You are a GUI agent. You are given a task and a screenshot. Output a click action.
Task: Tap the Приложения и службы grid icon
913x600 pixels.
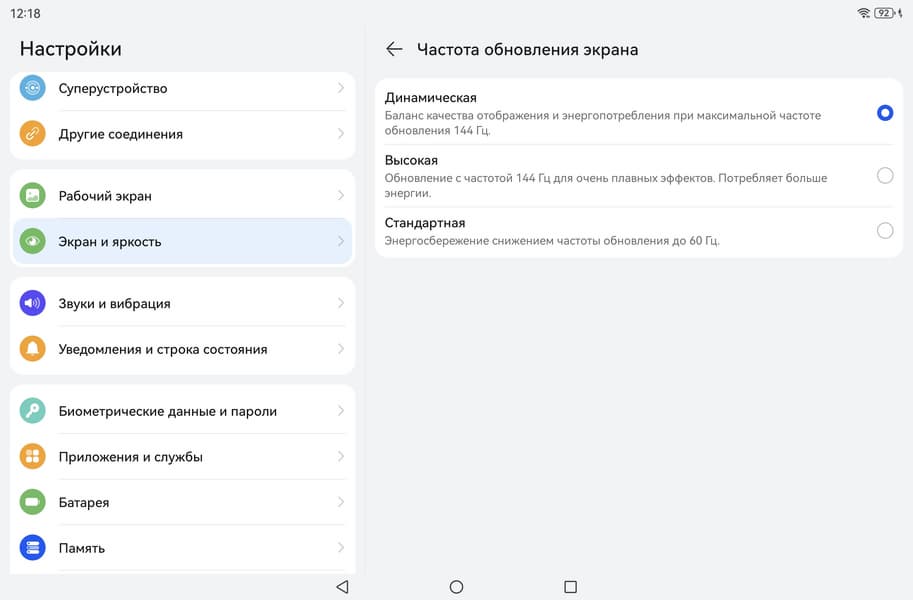pos(33,457)
